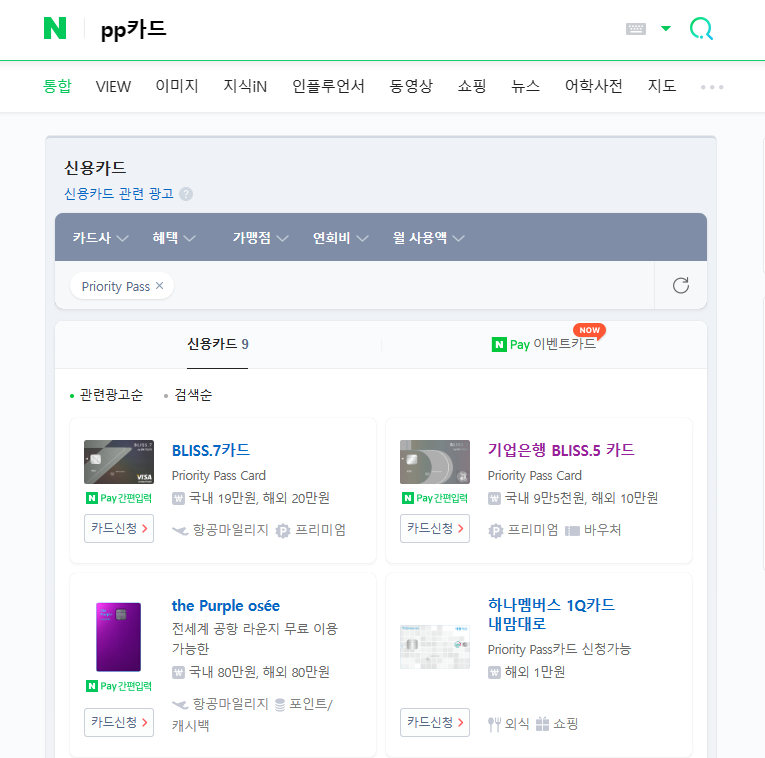Click 항공마일리지 airplane icon on BLISS.7 card

pyautogui.click(x=180, y=530)
